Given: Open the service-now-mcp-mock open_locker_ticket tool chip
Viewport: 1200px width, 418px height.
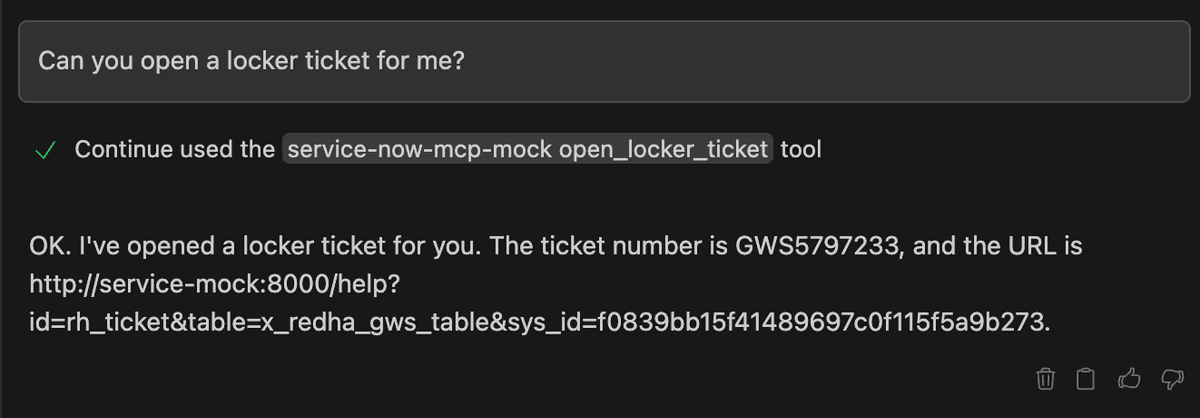Looking at the screenshot, I should [x=528, y=150].
